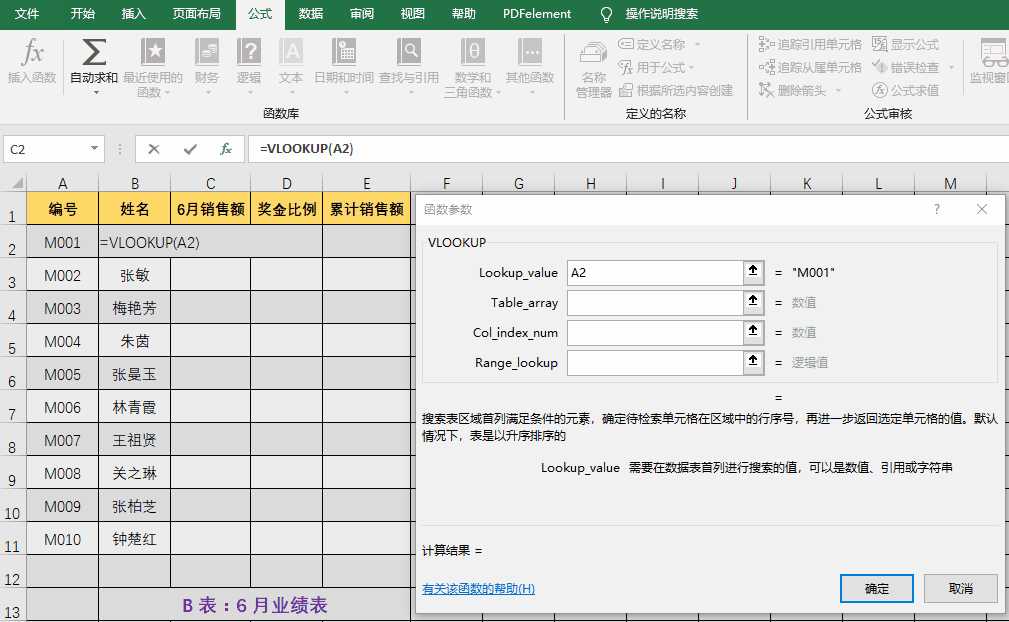
Task: Switch to the Help (帮助) tab
Action: [463, 14]
